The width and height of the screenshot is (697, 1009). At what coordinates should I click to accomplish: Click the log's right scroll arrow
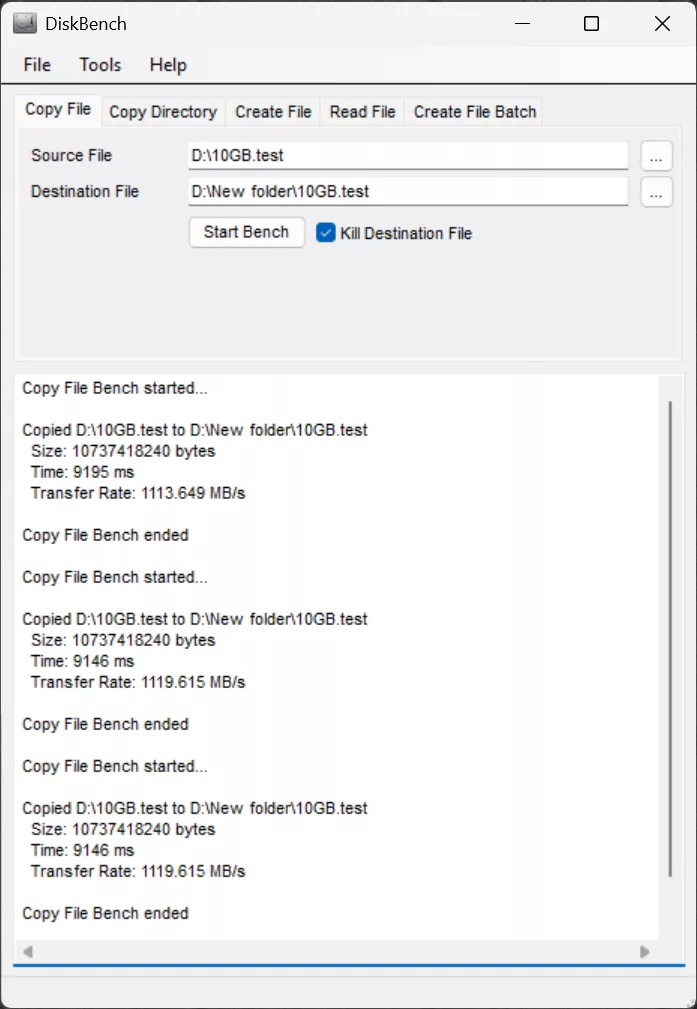pyautogui.click(x=645, y=952)
